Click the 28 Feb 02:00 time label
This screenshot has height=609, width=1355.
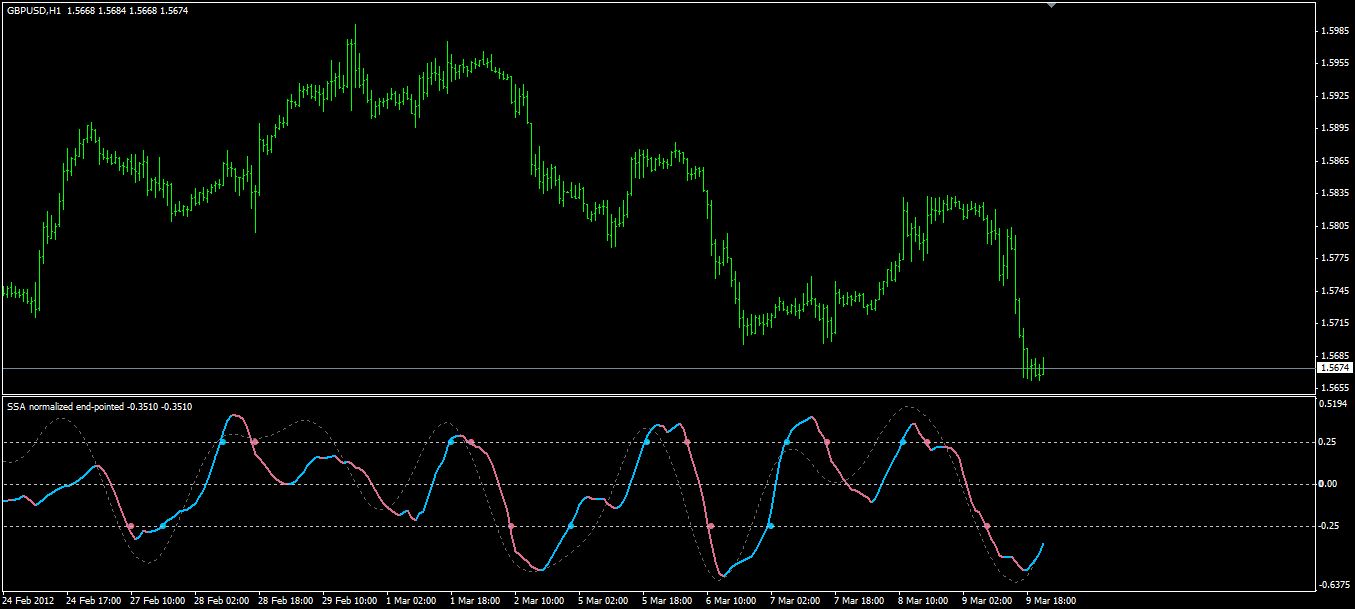pyautogui.click(x=222, y=602)
